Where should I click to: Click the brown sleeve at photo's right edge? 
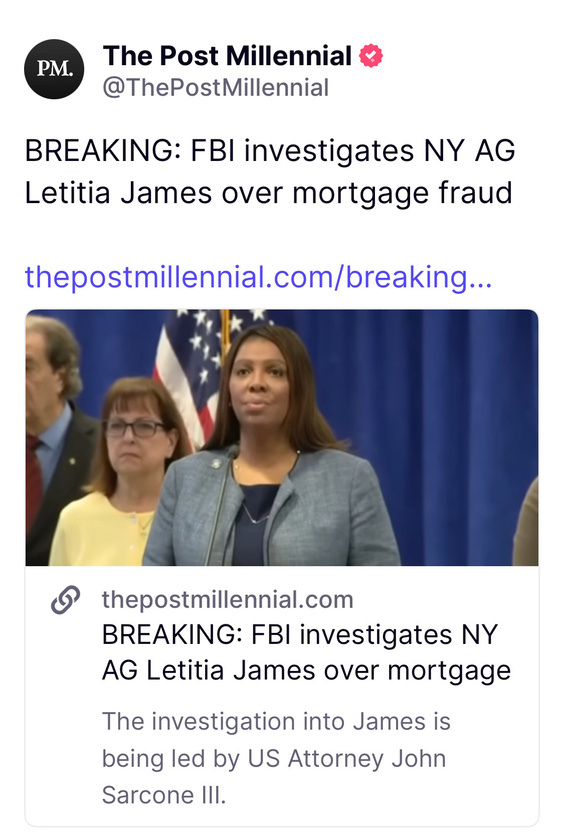[526, 524]
